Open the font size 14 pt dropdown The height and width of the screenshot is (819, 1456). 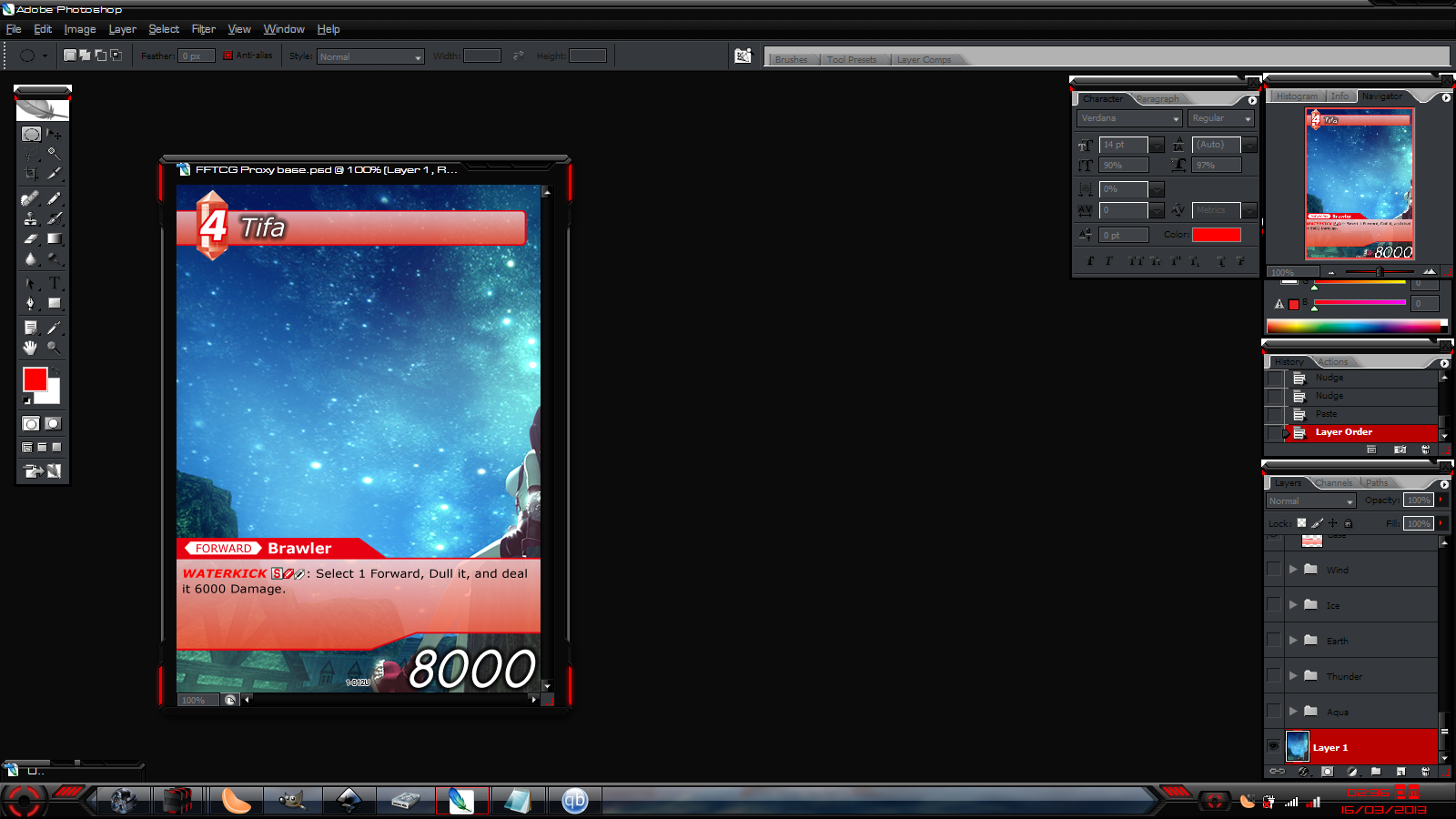(x=1157, y=145)
